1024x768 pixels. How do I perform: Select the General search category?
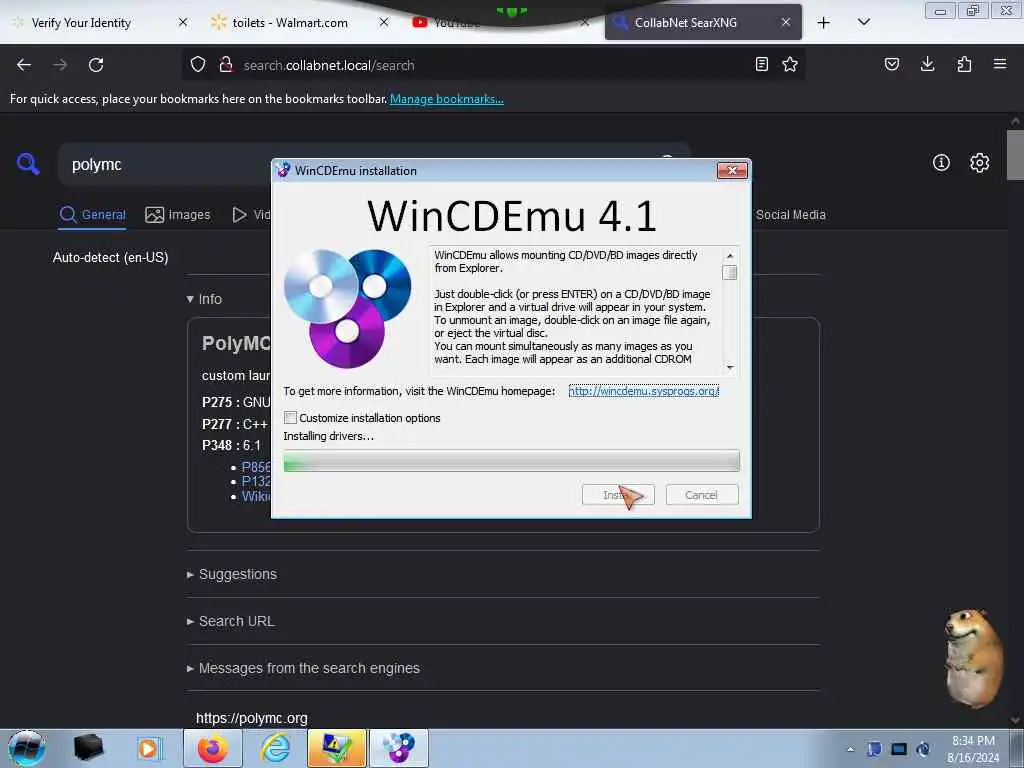pyautogui.click(x=92, y=215)
